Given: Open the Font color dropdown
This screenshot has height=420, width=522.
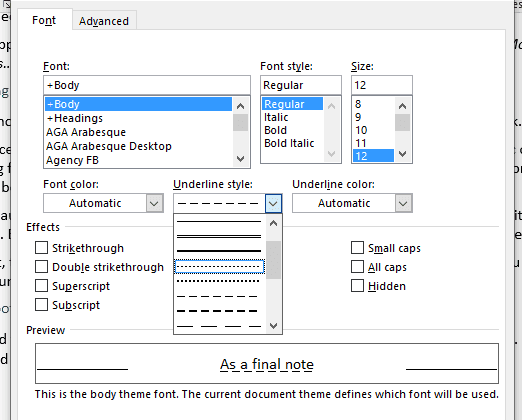Looking at the screenshot, I should [154, 203].
